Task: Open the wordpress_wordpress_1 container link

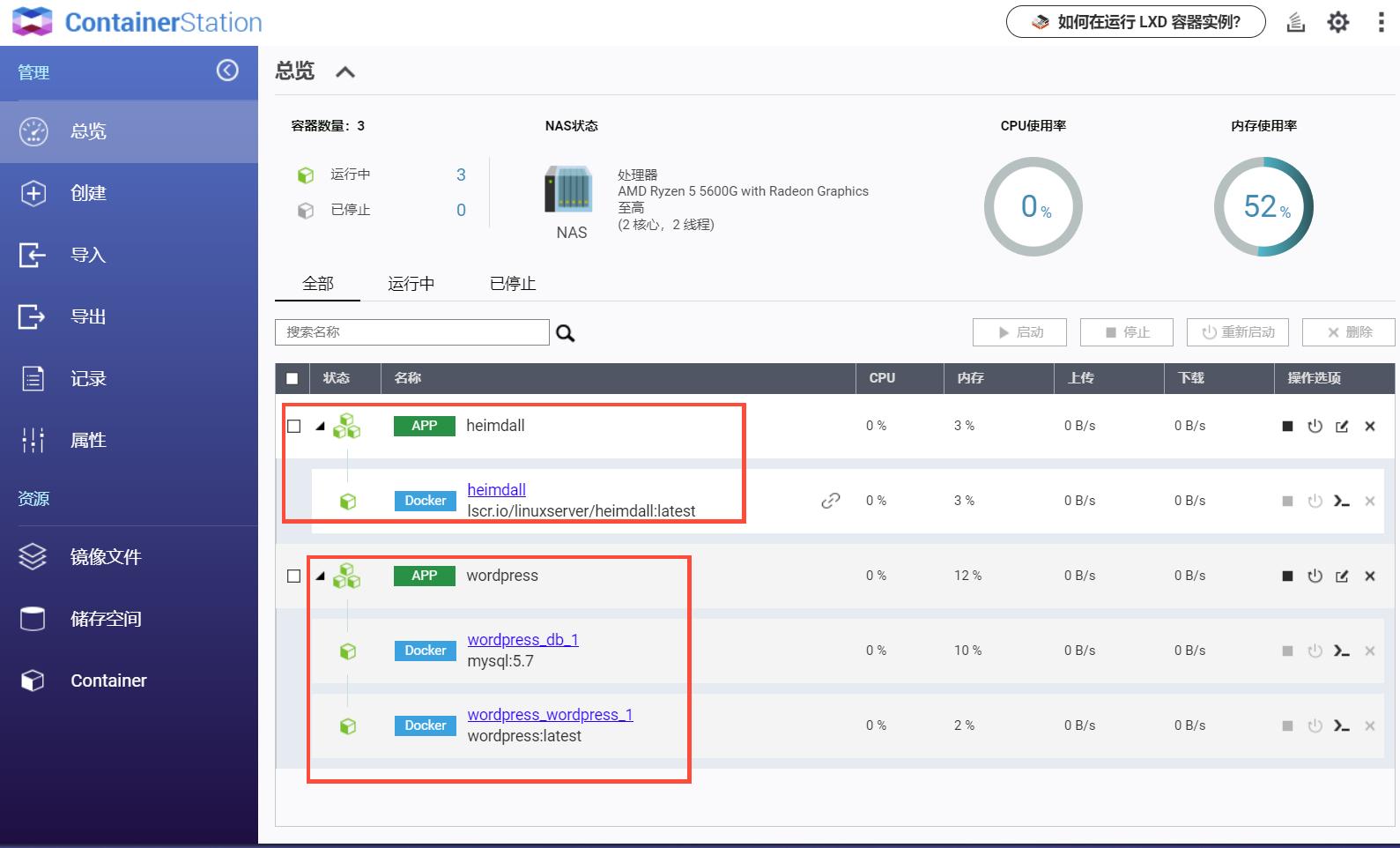Action: 550,714
